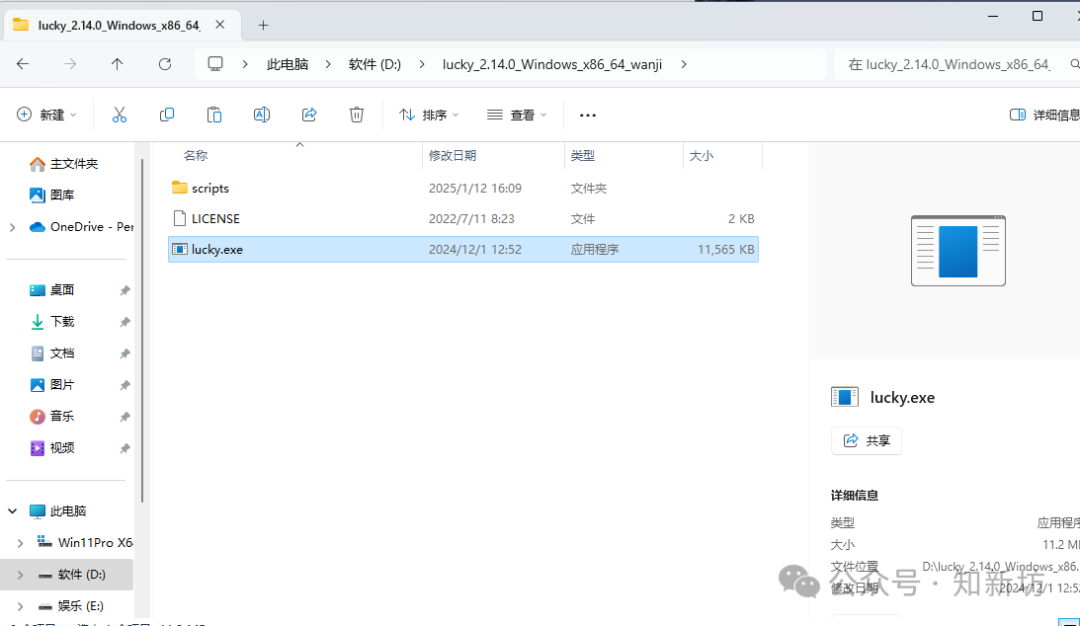The width and height of the screenshot is (1080, 626).
Task: Expand the OneDrive tree node
Action: (12, 227)
